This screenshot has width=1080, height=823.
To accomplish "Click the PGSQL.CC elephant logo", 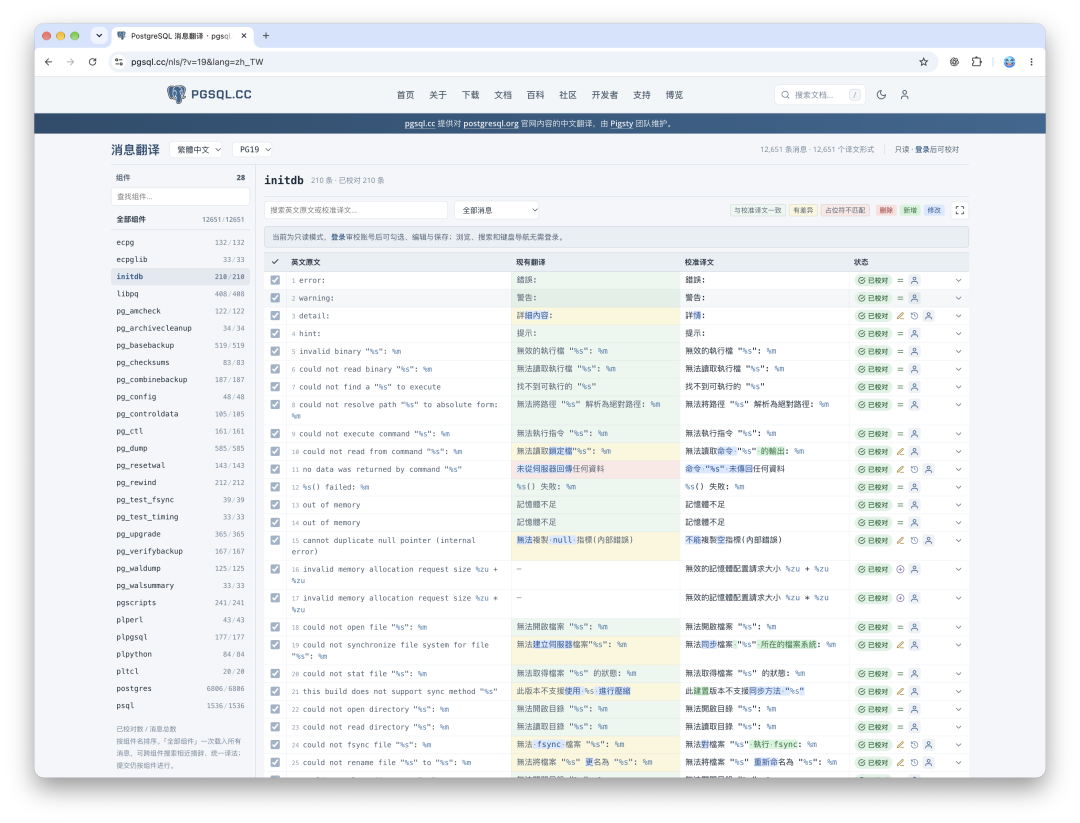I will (209, 94).
